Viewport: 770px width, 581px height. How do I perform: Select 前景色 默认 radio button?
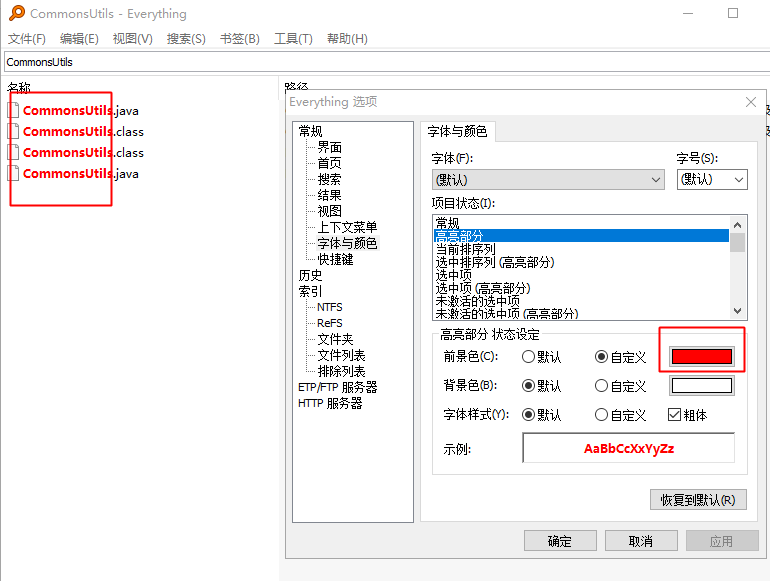[528, 357]
